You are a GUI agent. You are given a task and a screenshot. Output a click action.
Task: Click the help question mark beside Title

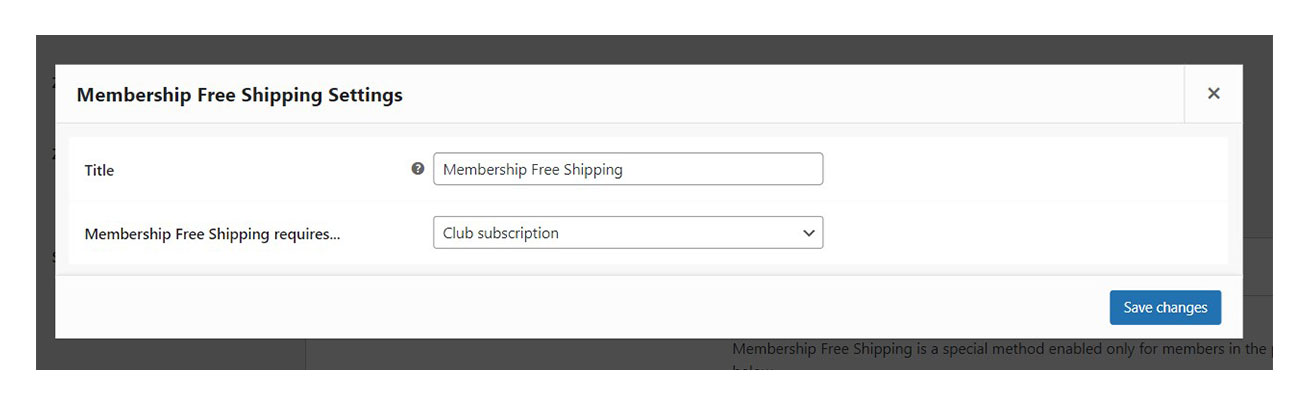(418, 169)
